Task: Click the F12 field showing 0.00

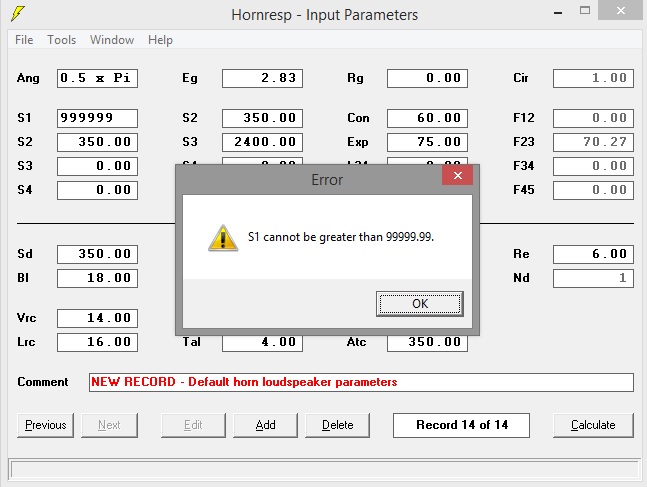Action: click(x=593, y=118)
